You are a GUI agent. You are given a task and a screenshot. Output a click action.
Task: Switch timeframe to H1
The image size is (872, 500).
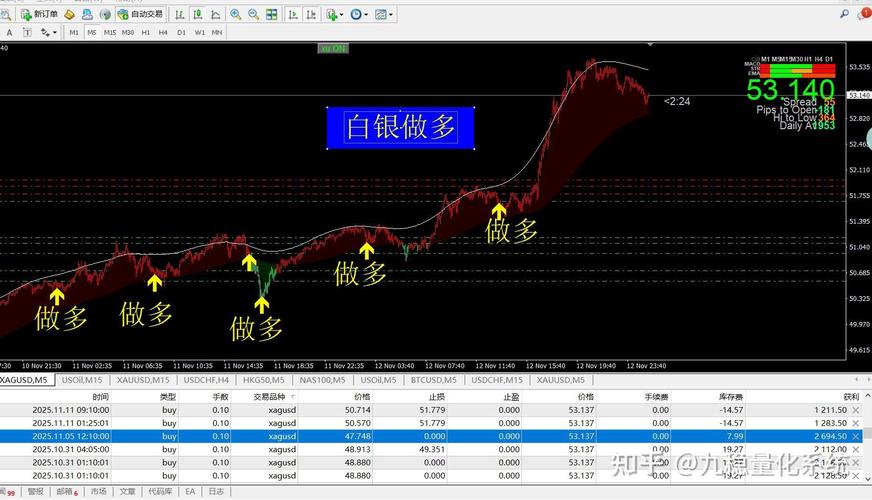tap(146, 33)
